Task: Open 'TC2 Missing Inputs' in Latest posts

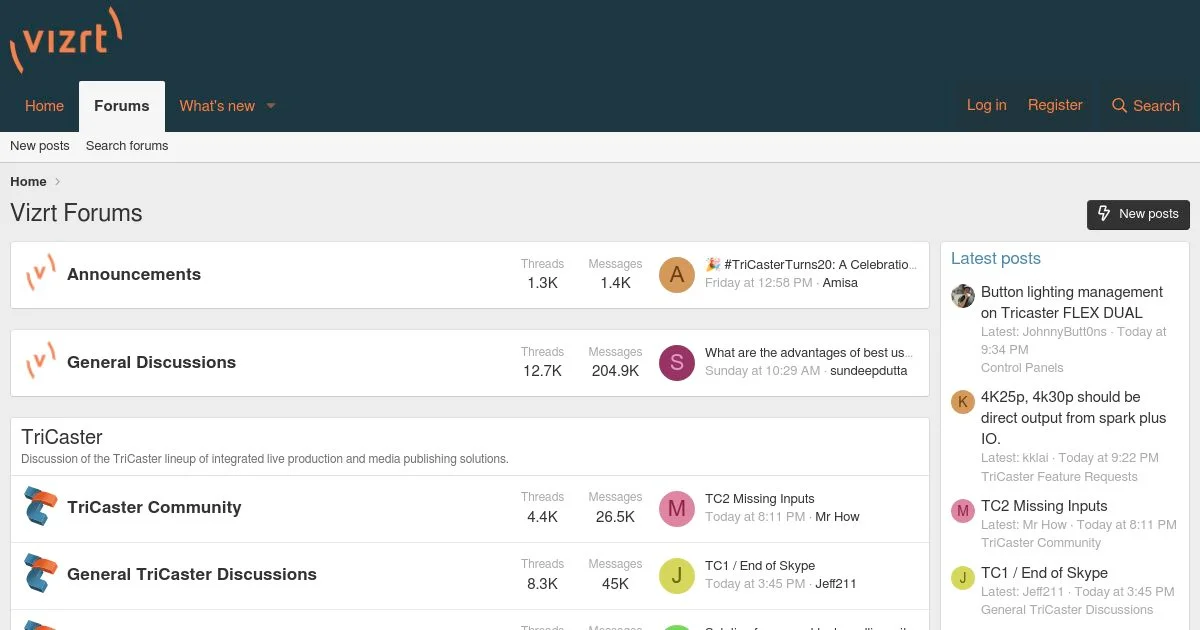Action: click(1044, 506)
